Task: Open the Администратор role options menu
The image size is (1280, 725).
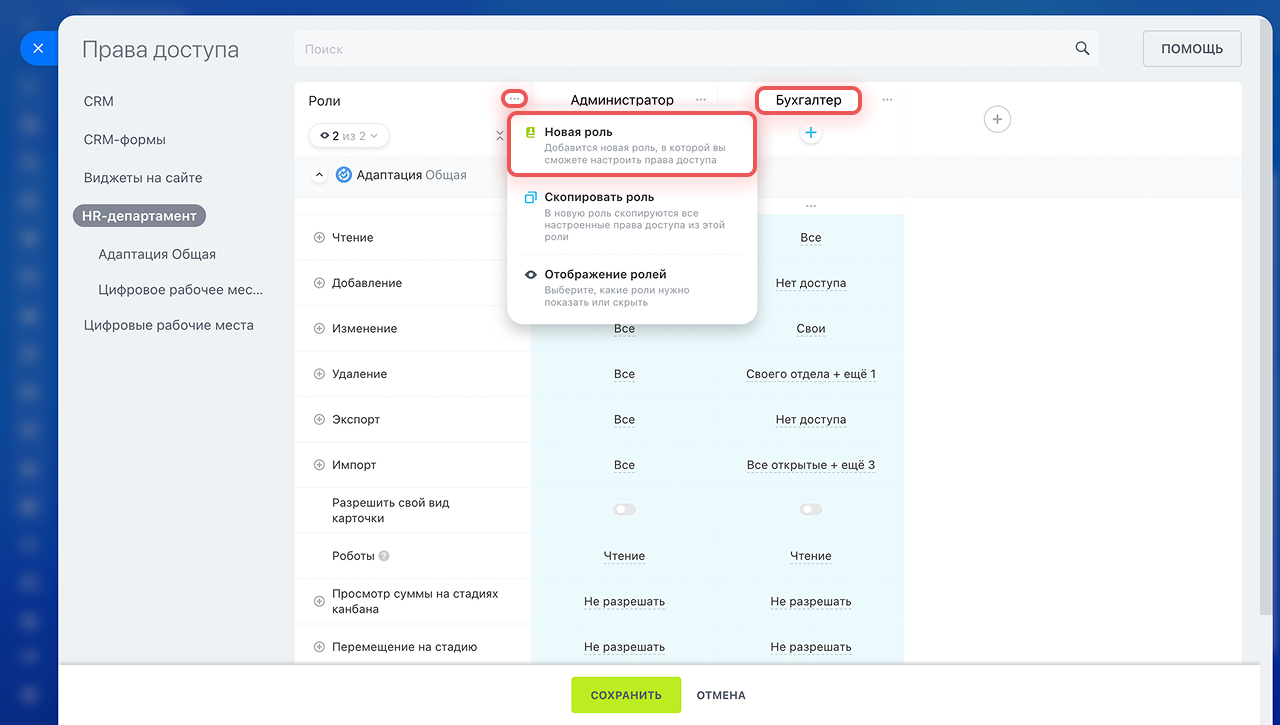Action: click(701, 100)
